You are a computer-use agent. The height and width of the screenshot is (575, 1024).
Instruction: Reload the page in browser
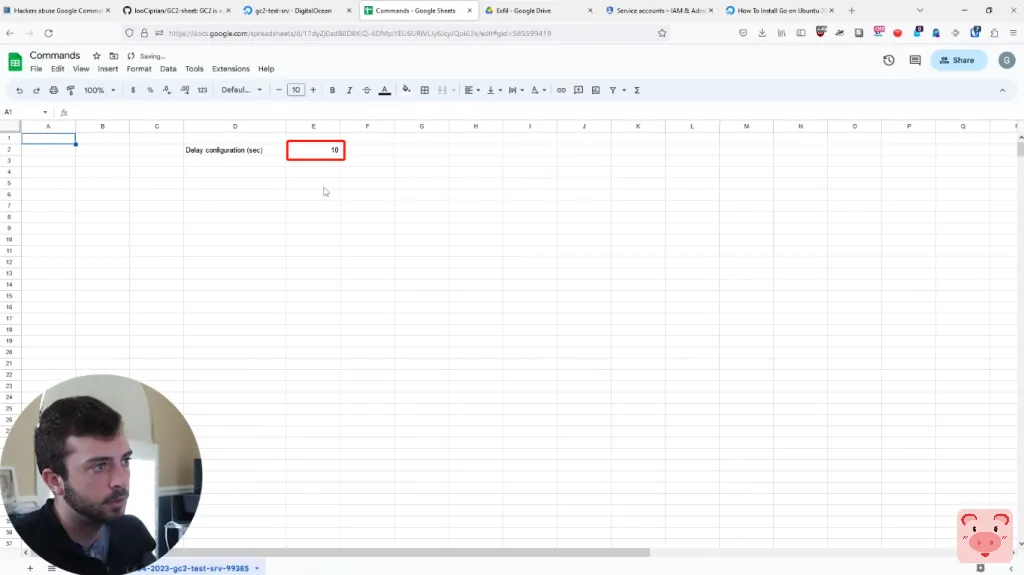48,33
